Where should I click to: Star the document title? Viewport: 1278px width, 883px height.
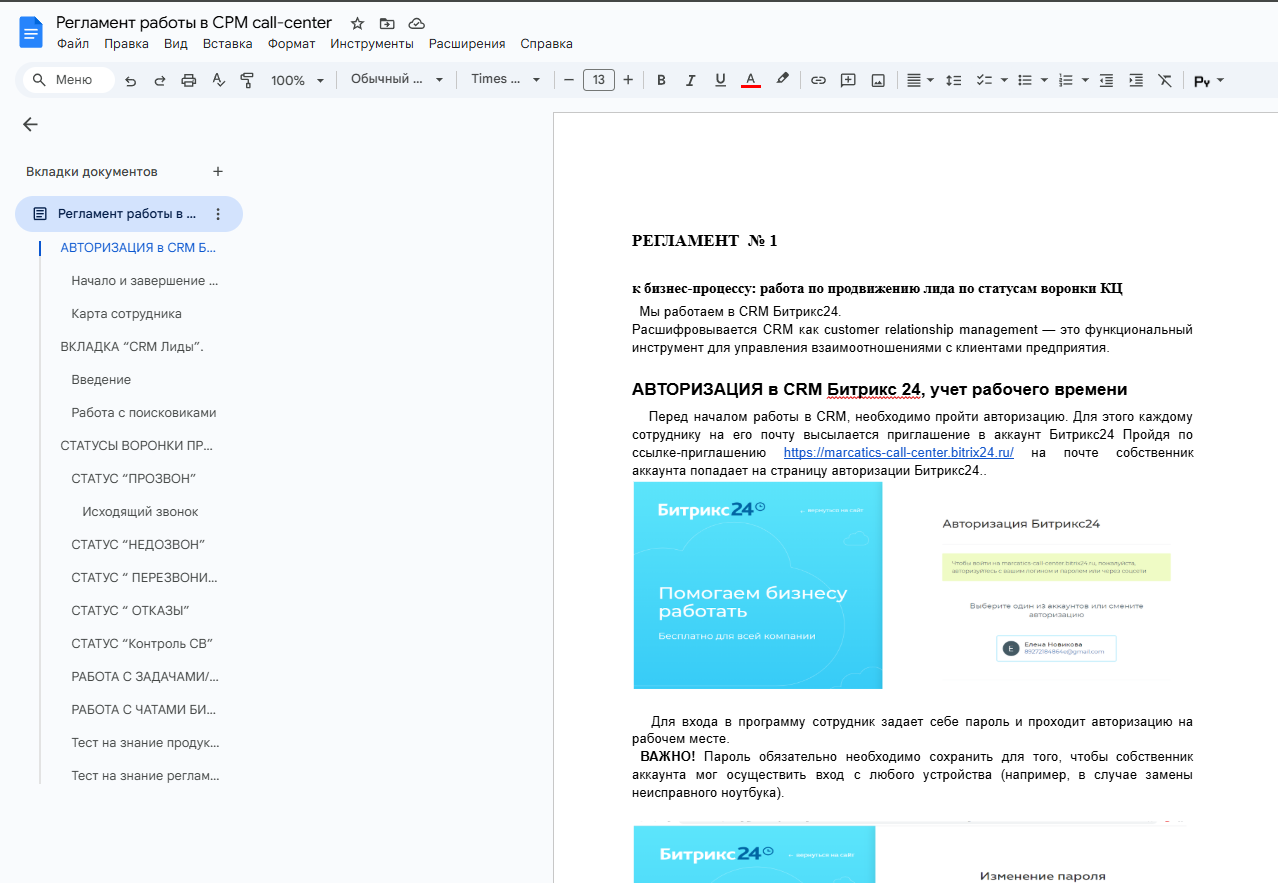[x=357, y=23]
